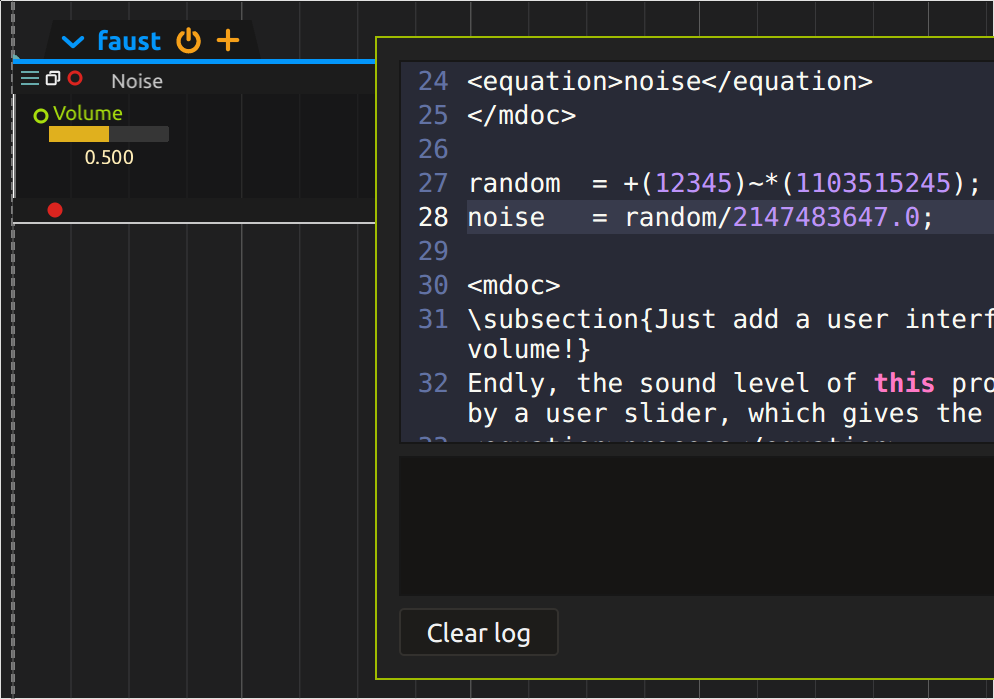Click the red output port dot

pos(55,209)
